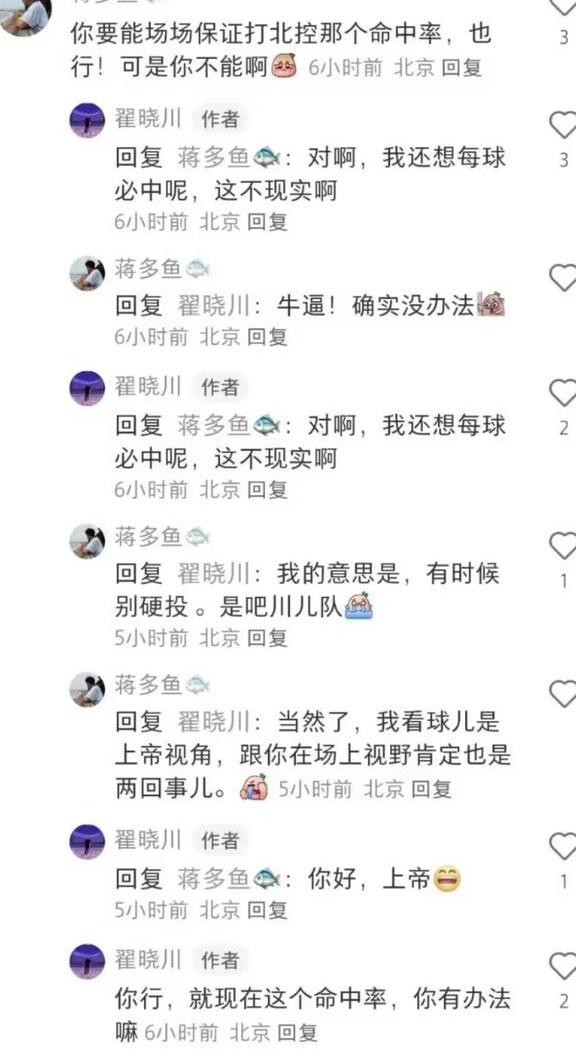Reply to the comment "牛逼!确实没办法"

click(268, 337)
